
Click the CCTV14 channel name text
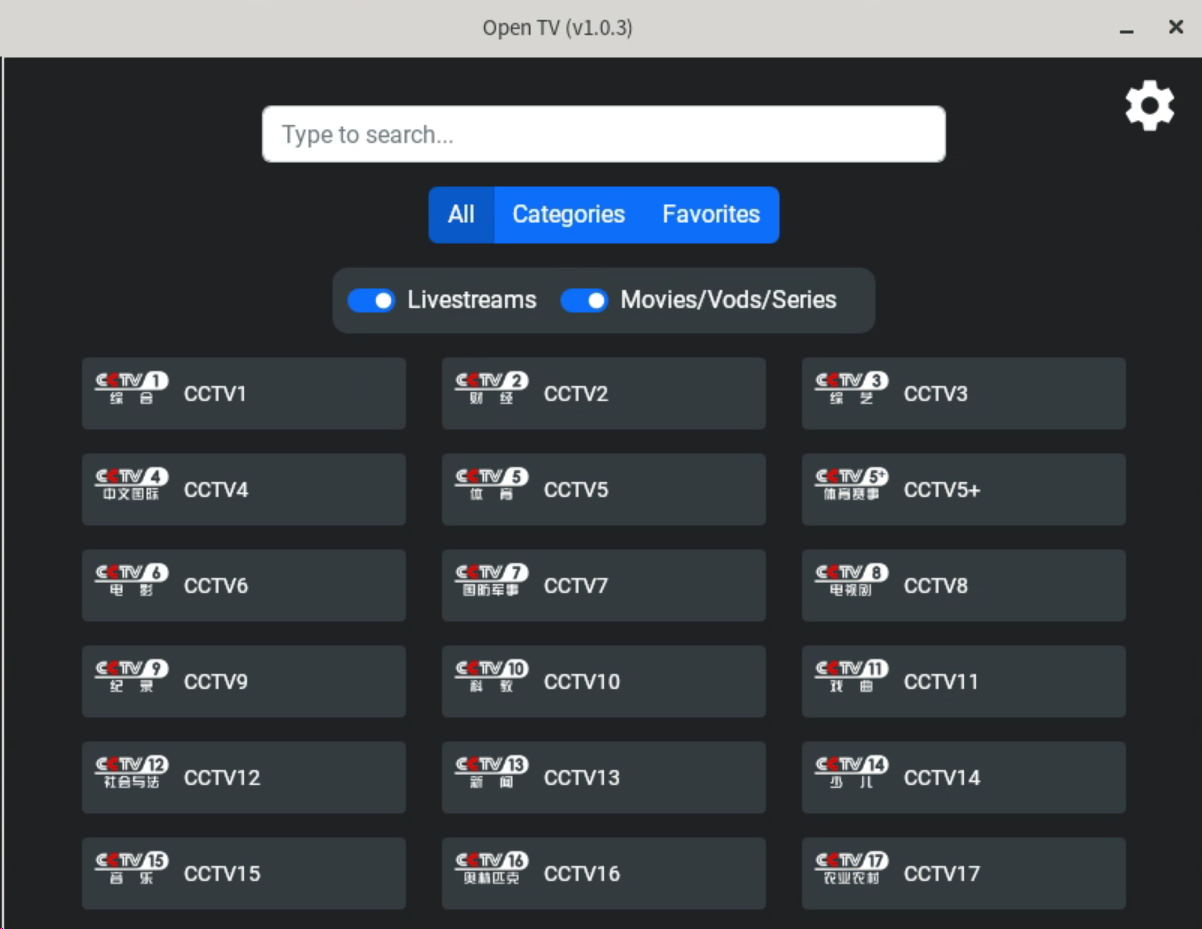(x=942, y=778)
